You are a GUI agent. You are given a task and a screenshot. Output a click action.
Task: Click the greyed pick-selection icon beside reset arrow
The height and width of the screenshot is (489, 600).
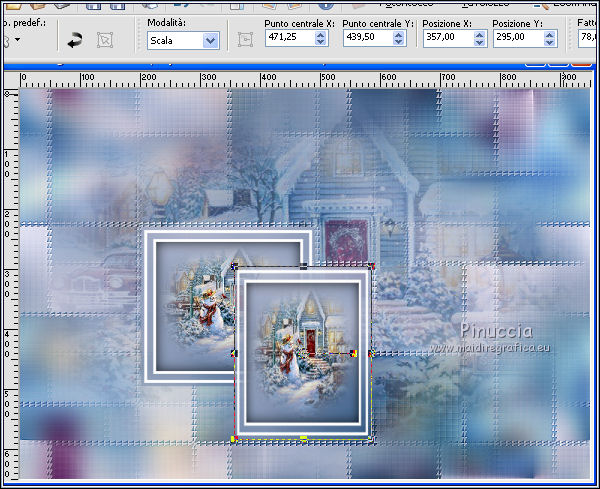[105, 40]
